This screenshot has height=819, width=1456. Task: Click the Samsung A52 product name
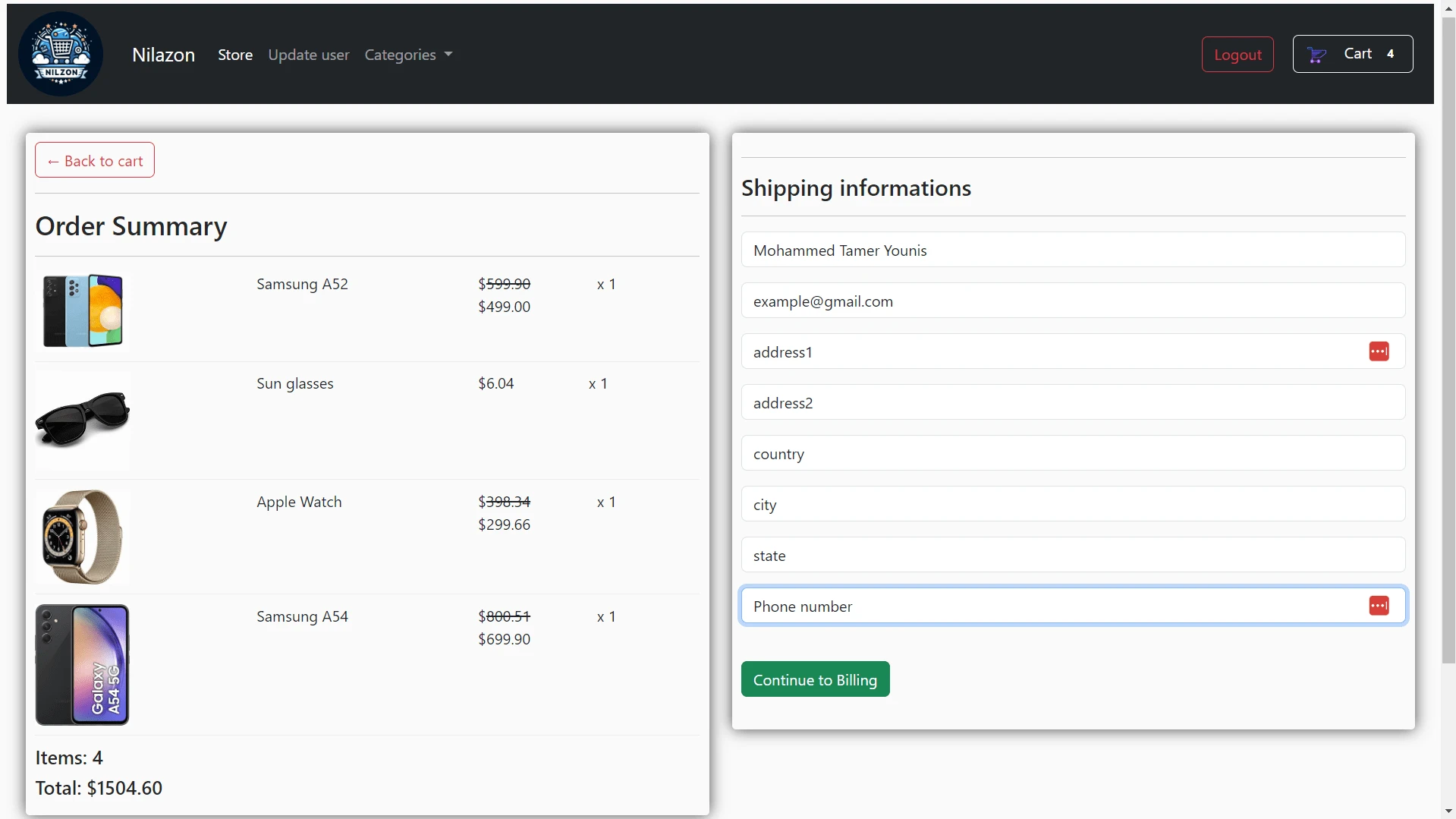(x=302, y=284)
